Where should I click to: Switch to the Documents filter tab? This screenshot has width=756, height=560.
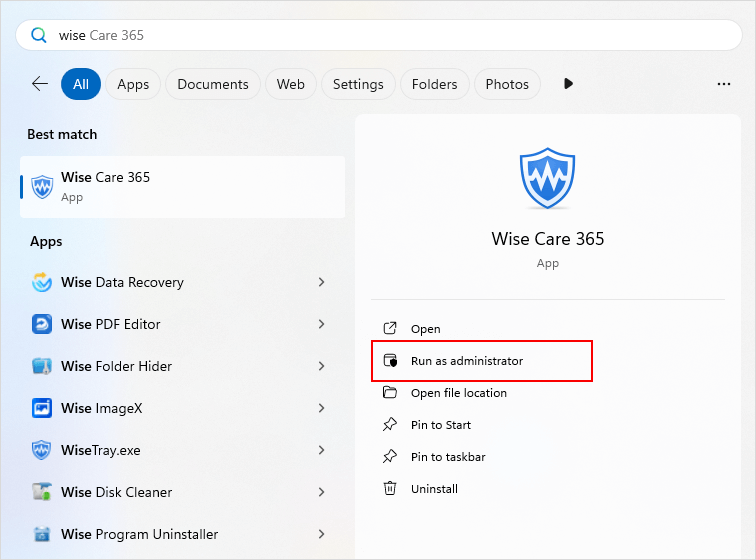point(213,84)
